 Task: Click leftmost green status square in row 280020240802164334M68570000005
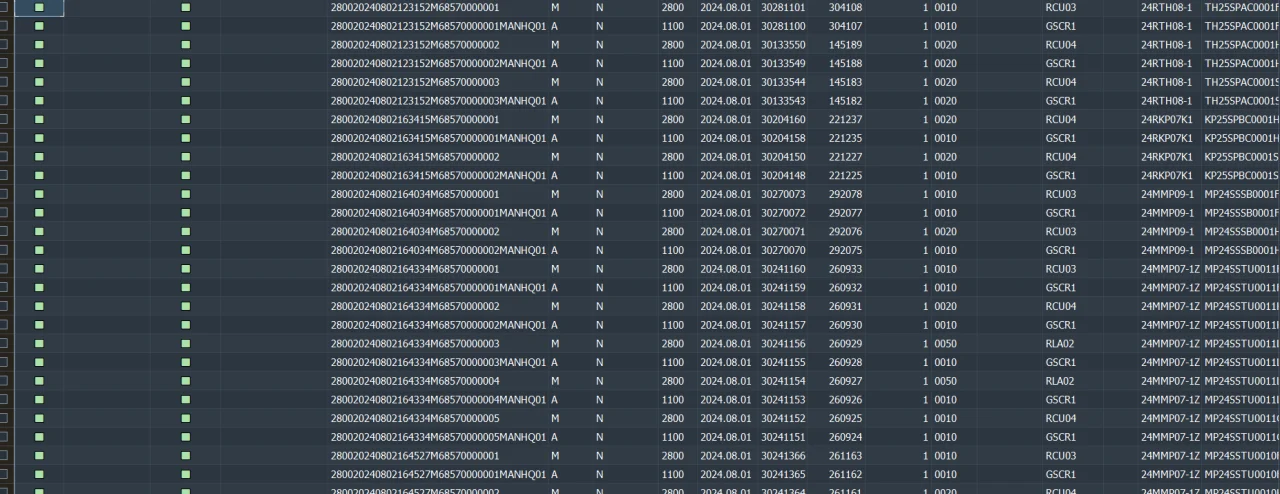39,418
